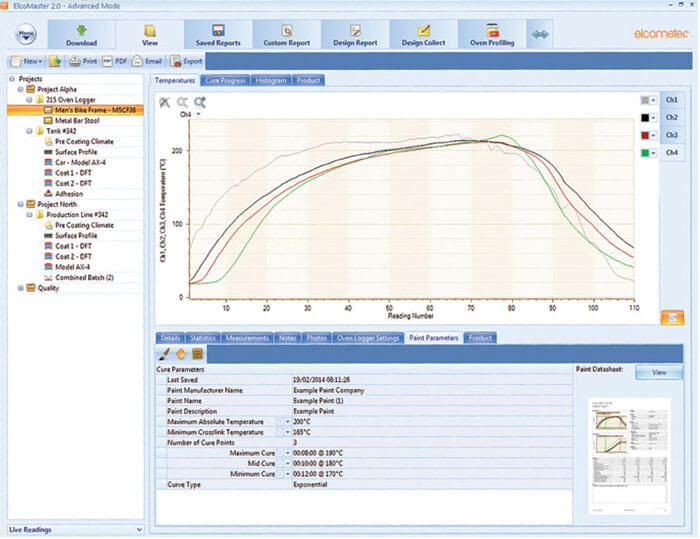The image size is (700, 539).
Task: Open Saved Reports from the ribbon
Action: pyautogui.click(x=217, y=34)
